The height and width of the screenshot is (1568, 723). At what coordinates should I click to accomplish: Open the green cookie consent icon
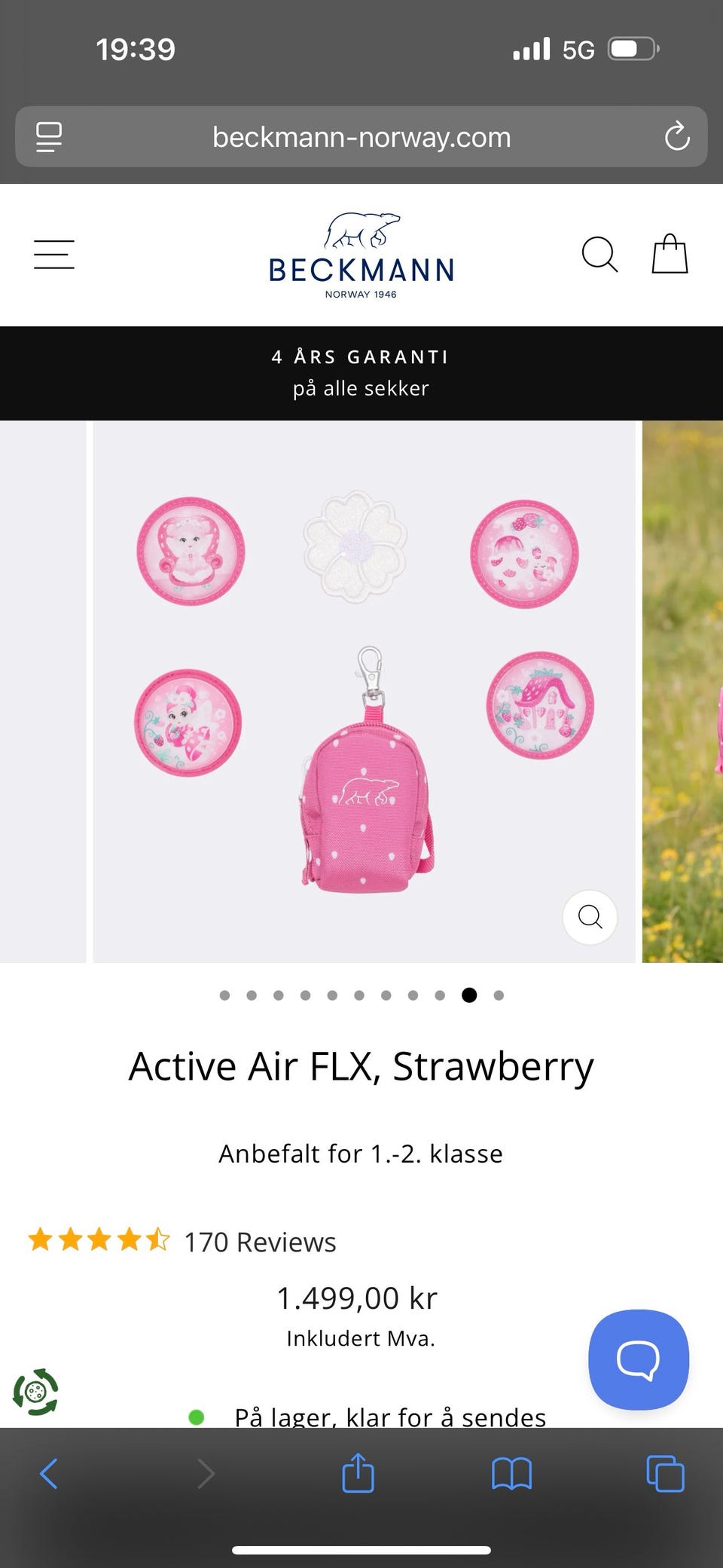35,1392
